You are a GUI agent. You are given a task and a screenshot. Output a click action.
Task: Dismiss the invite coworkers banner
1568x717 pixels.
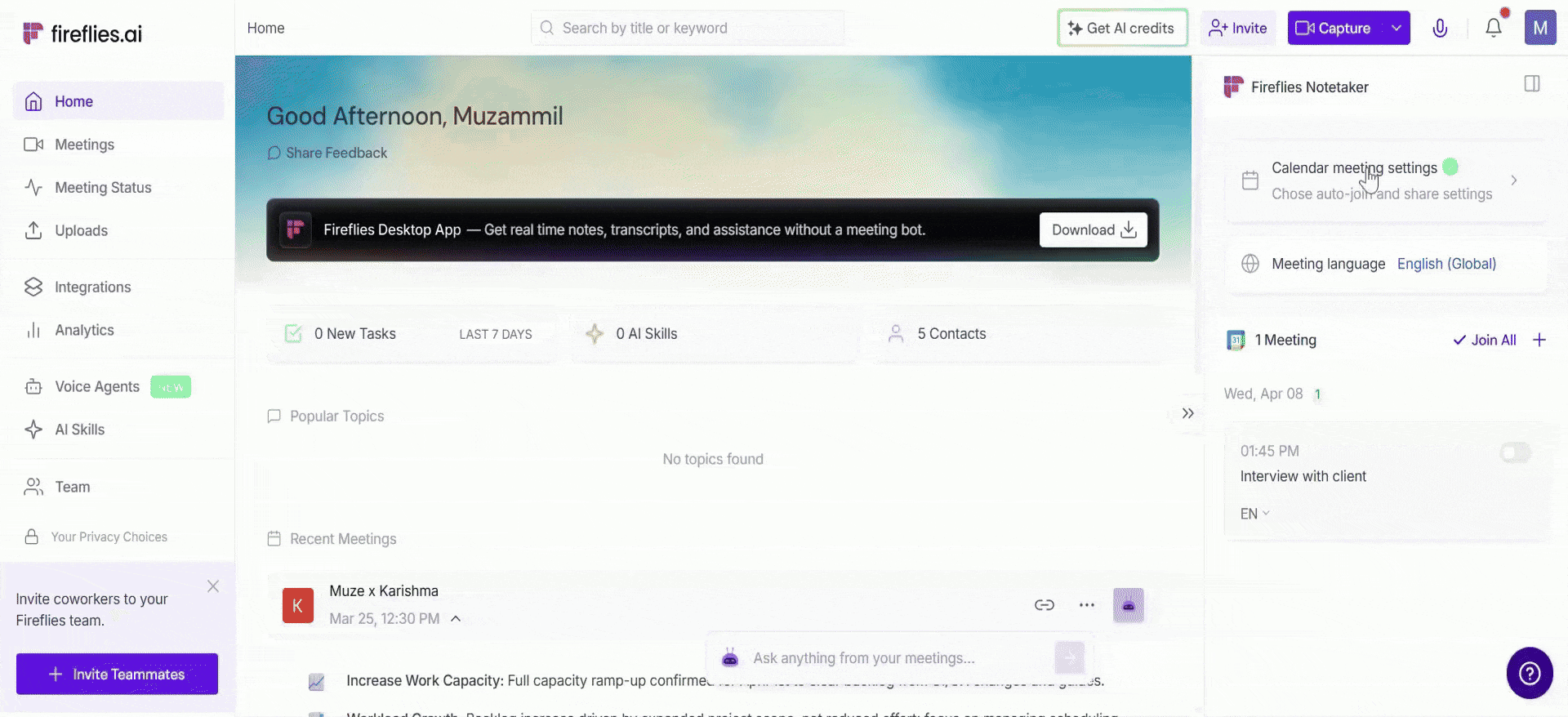(x=213, y=586)
